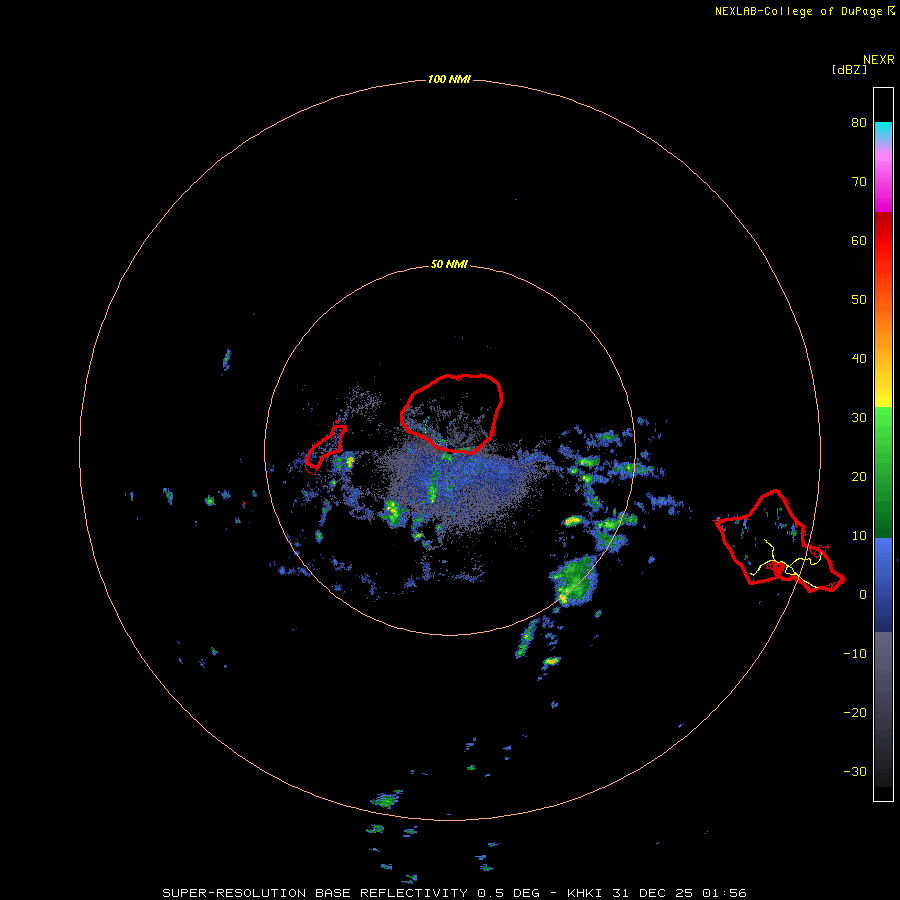Select the 10 value on dBZ scale
This screenshot has width=900, height=900.
pos(859,536)
